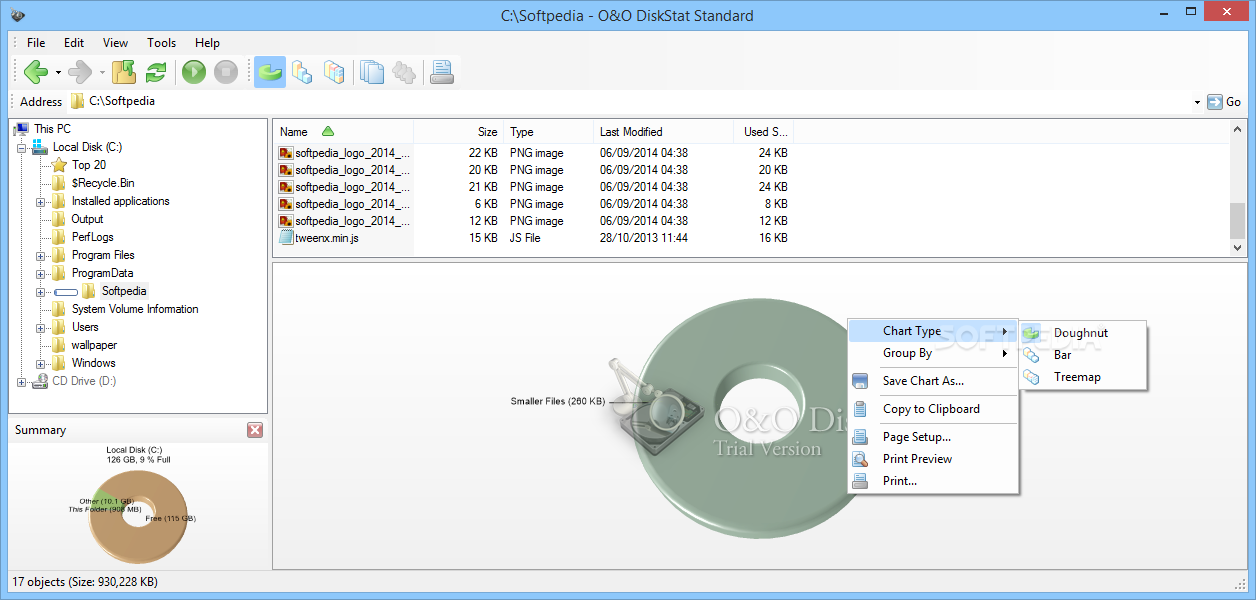Open the File menu

click(36, 43)
